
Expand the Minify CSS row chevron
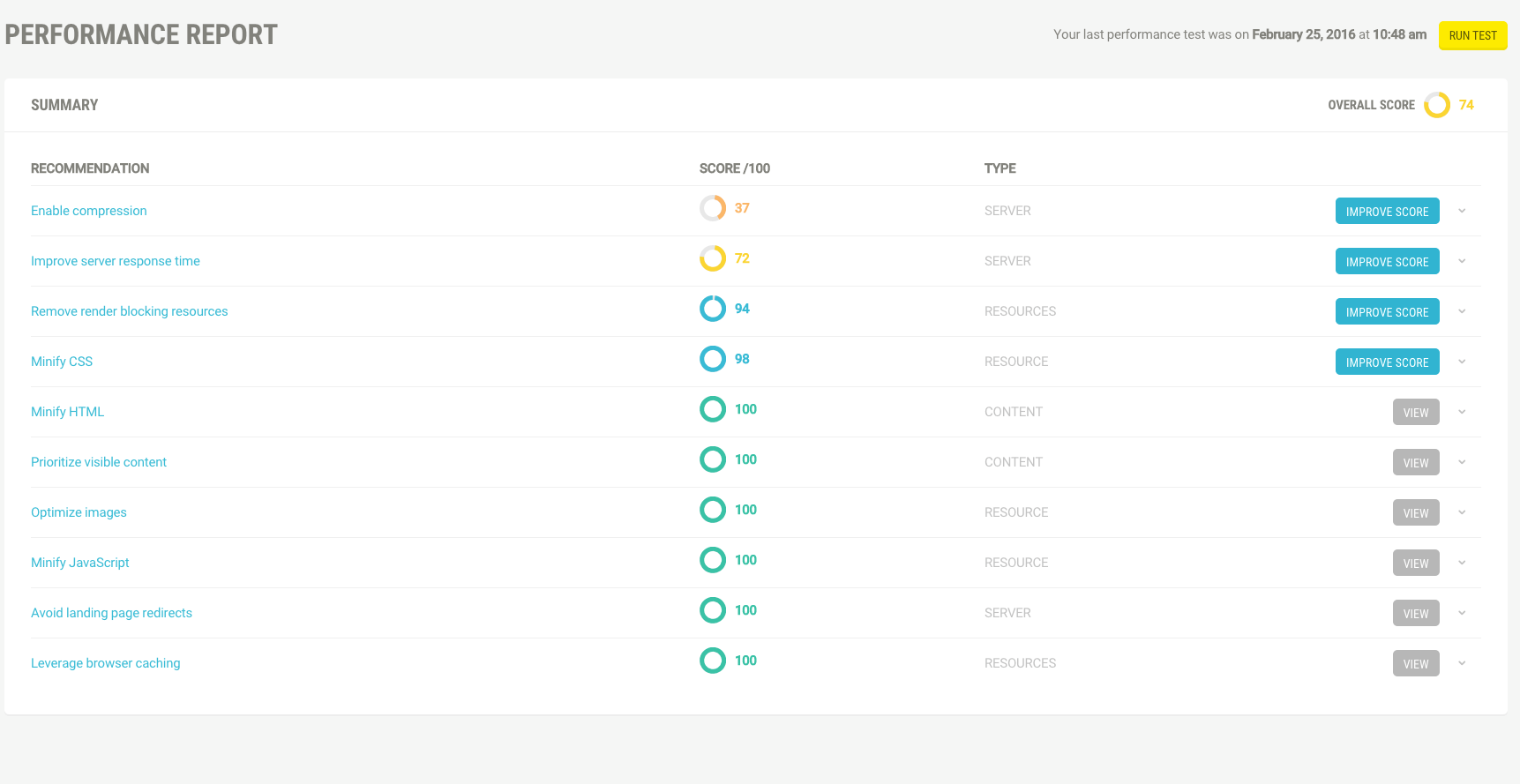(1462, 362)
